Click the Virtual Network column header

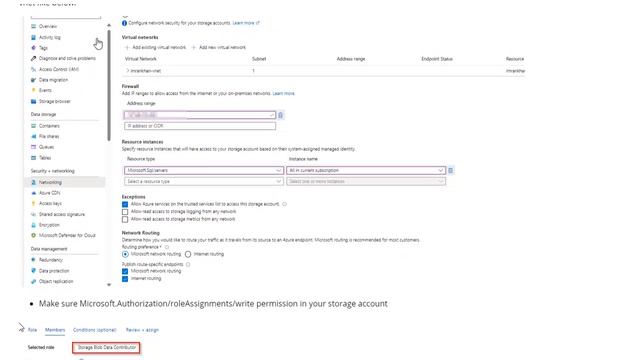140,59
